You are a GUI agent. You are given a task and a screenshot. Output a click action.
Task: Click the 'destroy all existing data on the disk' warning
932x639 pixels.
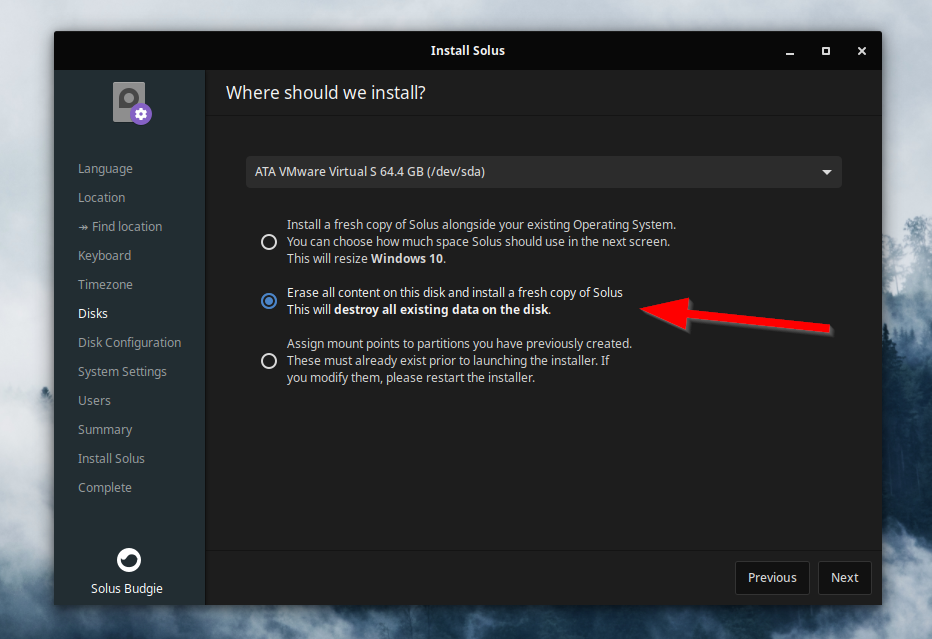tap(441, 310)
